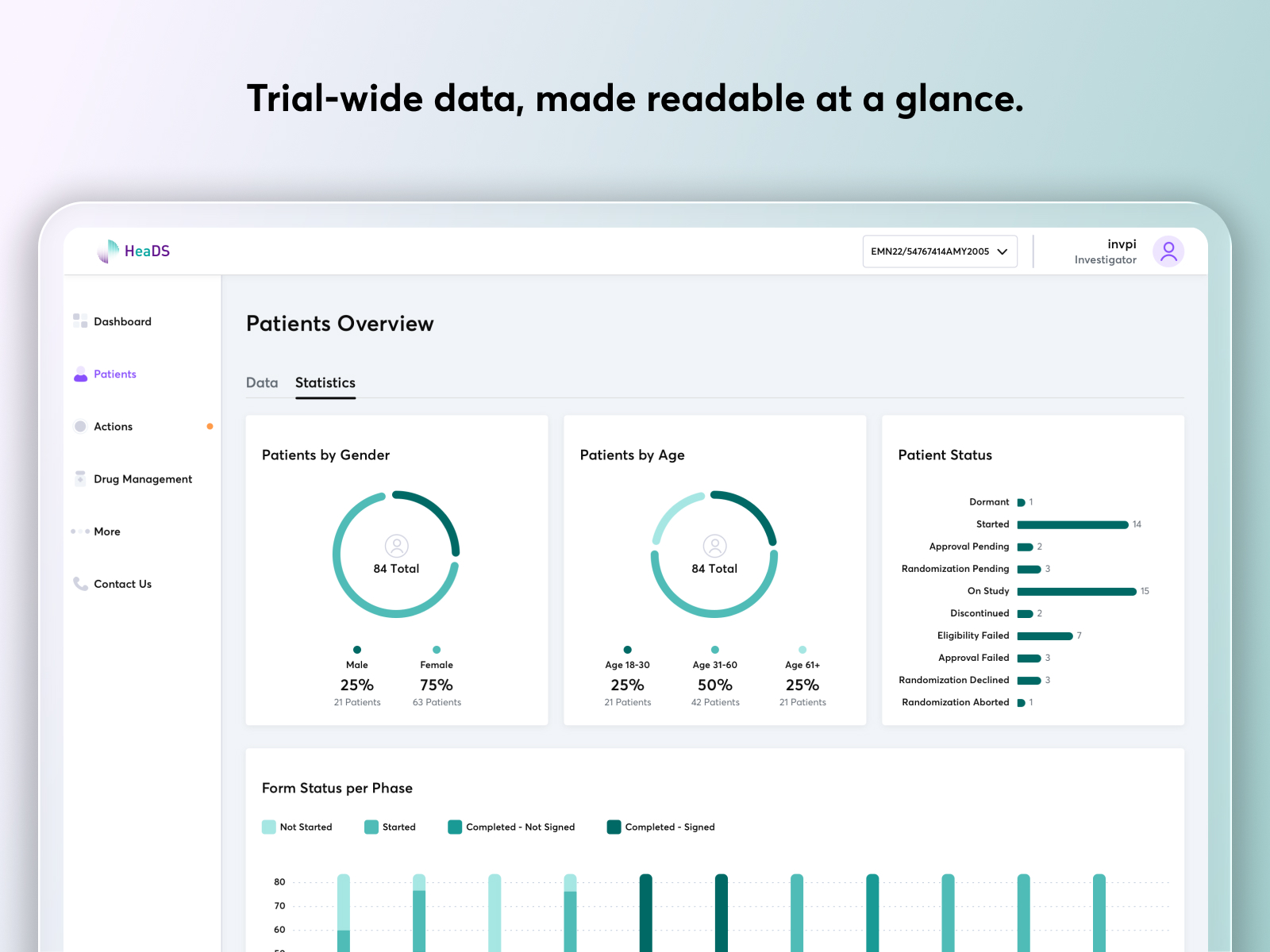Open the More dots icon
Screen dimensions: 1270x952
80,531
